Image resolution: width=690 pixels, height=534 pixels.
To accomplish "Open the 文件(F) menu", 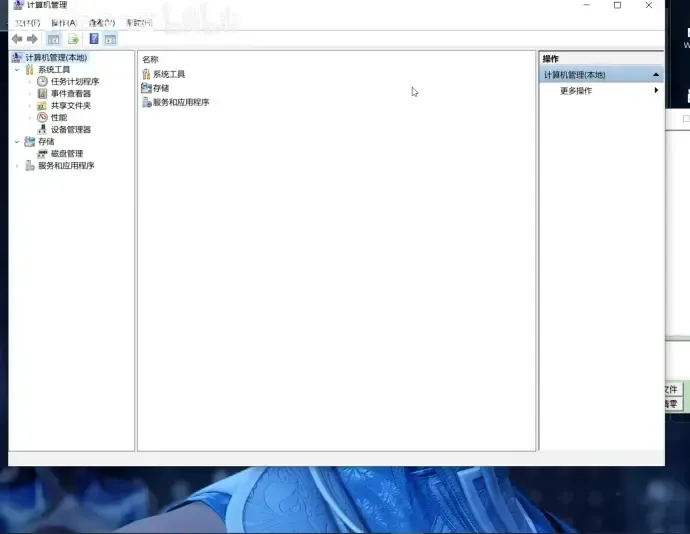I will (28, 23).
